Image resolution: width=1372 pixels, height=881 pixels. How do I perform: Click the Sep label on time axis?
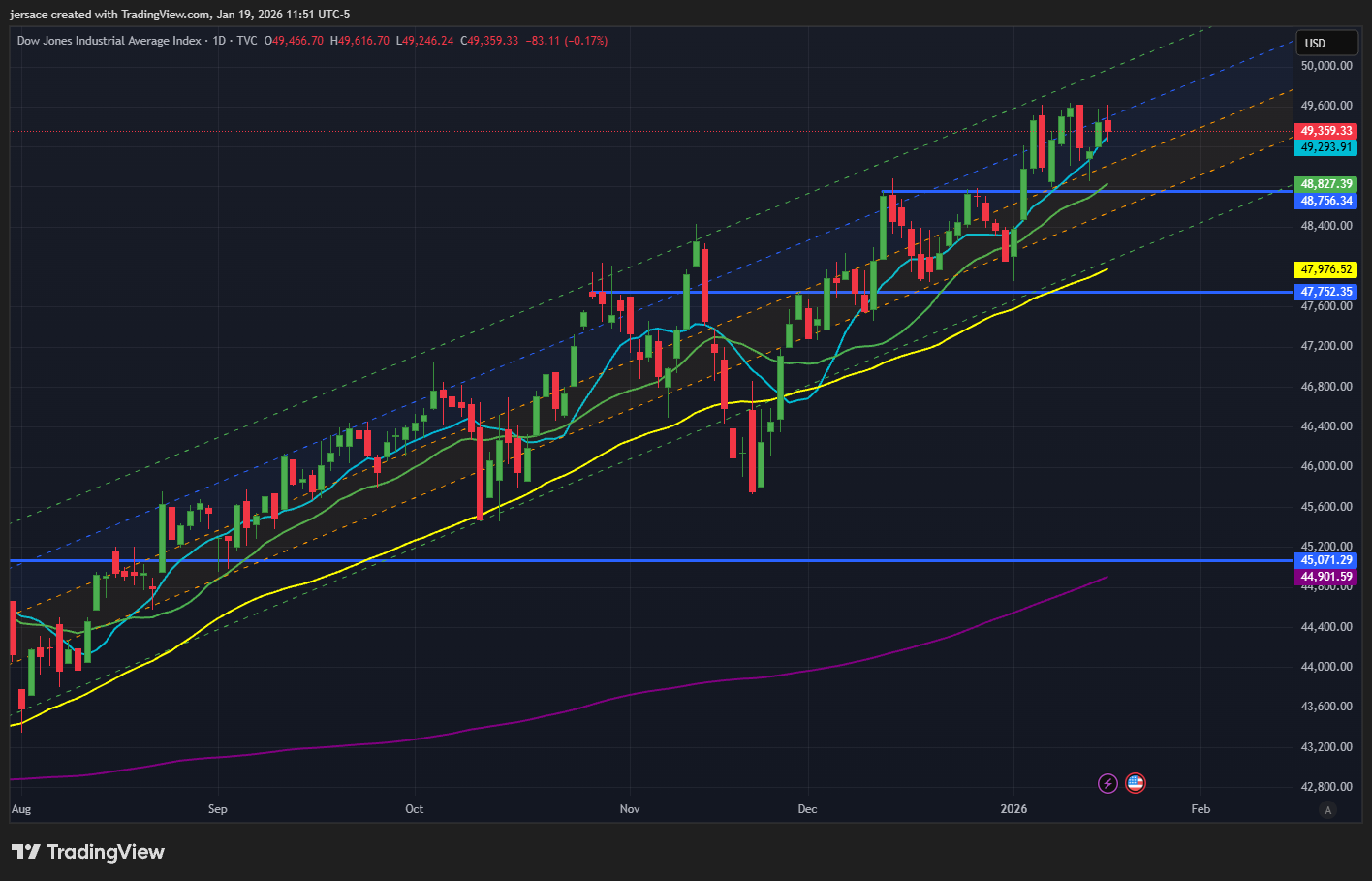click(x=218, y=809)
